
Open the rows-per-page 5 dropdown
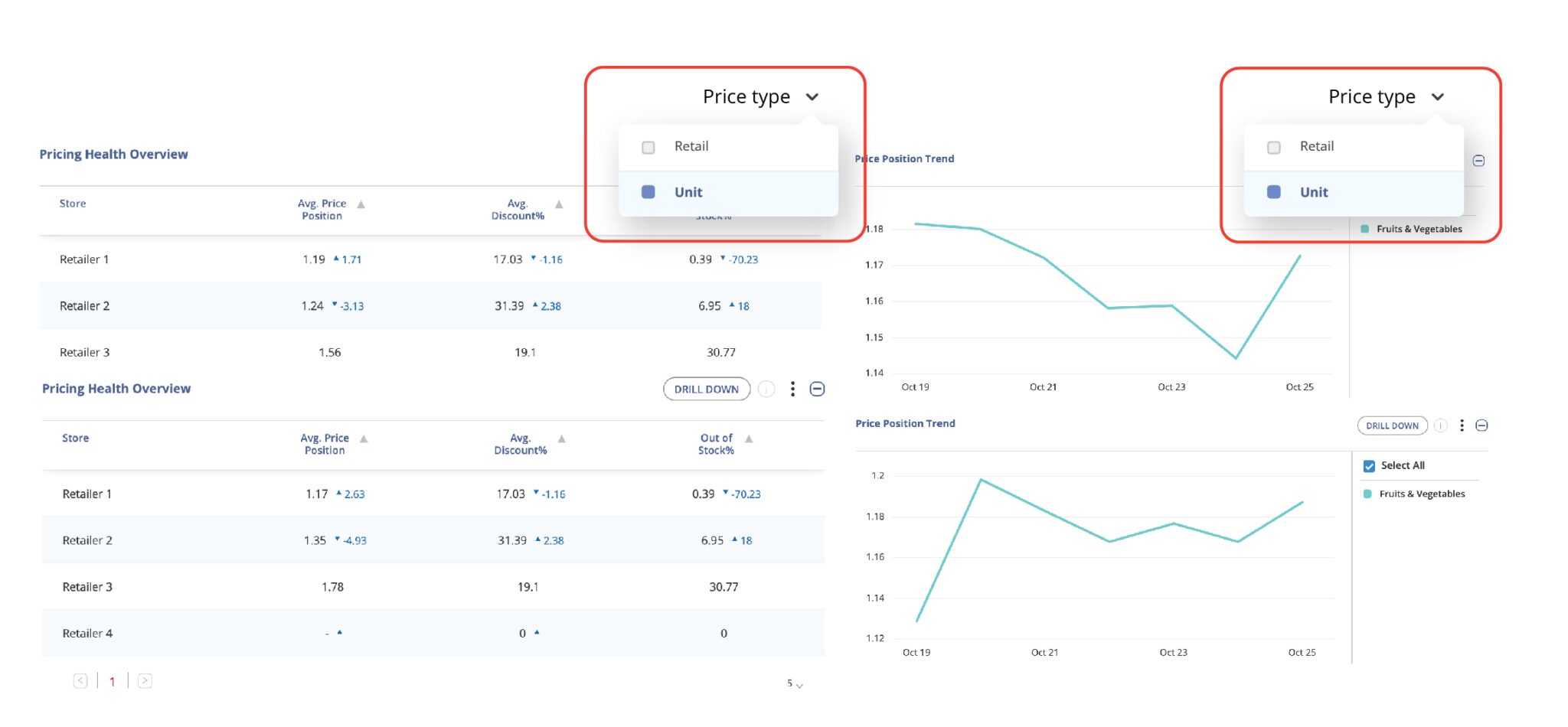tap(795, 683)
